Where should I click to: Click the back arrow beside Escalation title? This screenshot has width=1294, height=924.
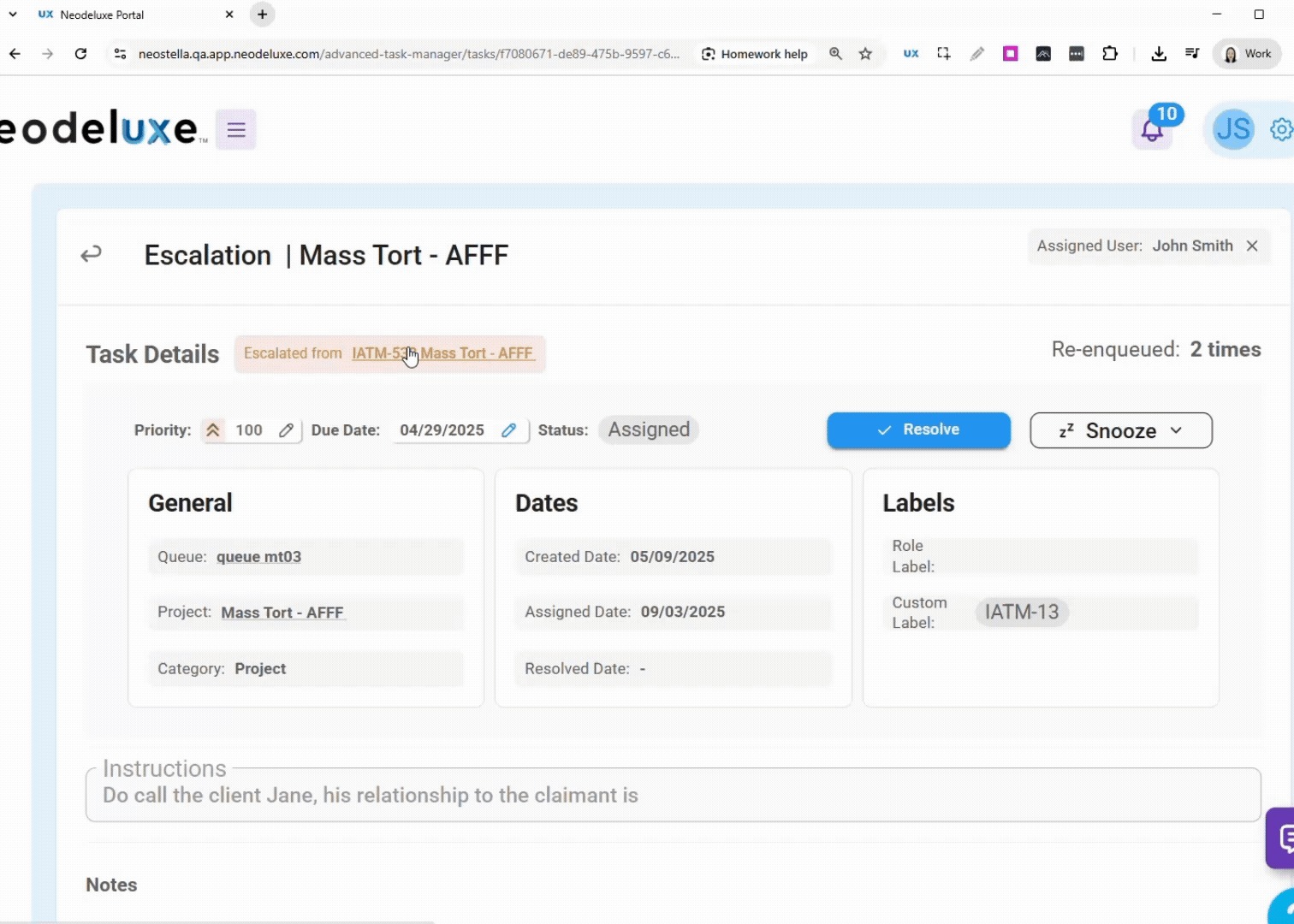[x=92, y=254]
